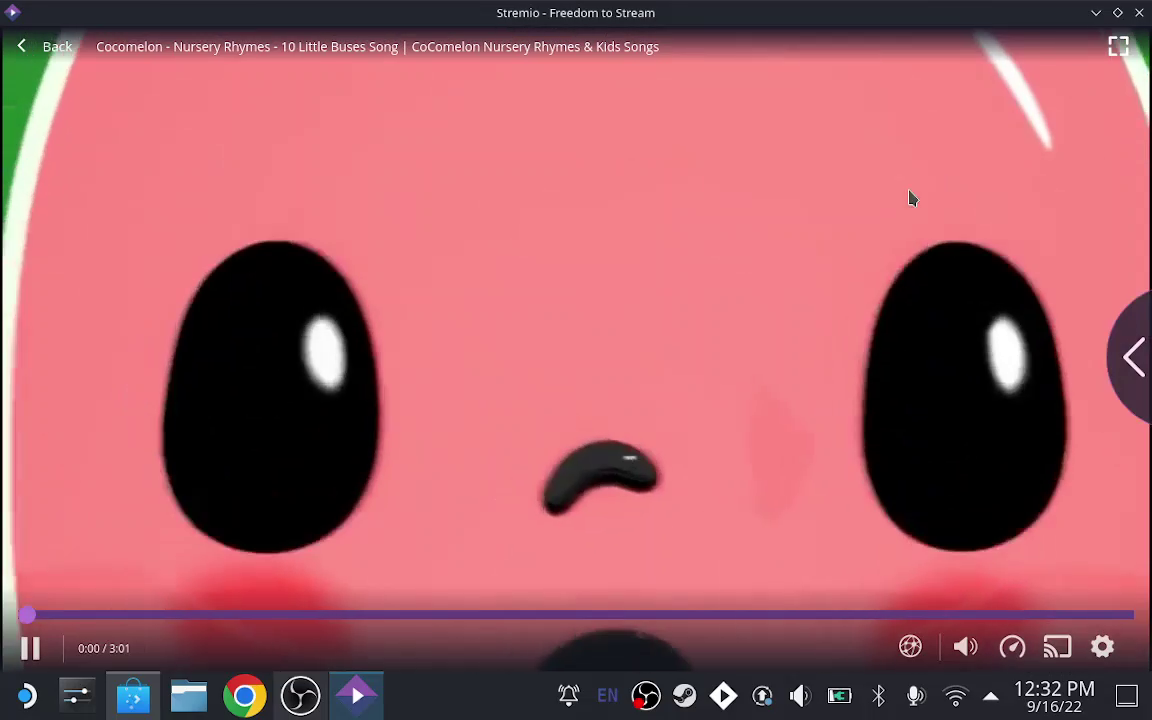Open the battery and power tray icon
1152x720 pixels.
click(839, 695)
